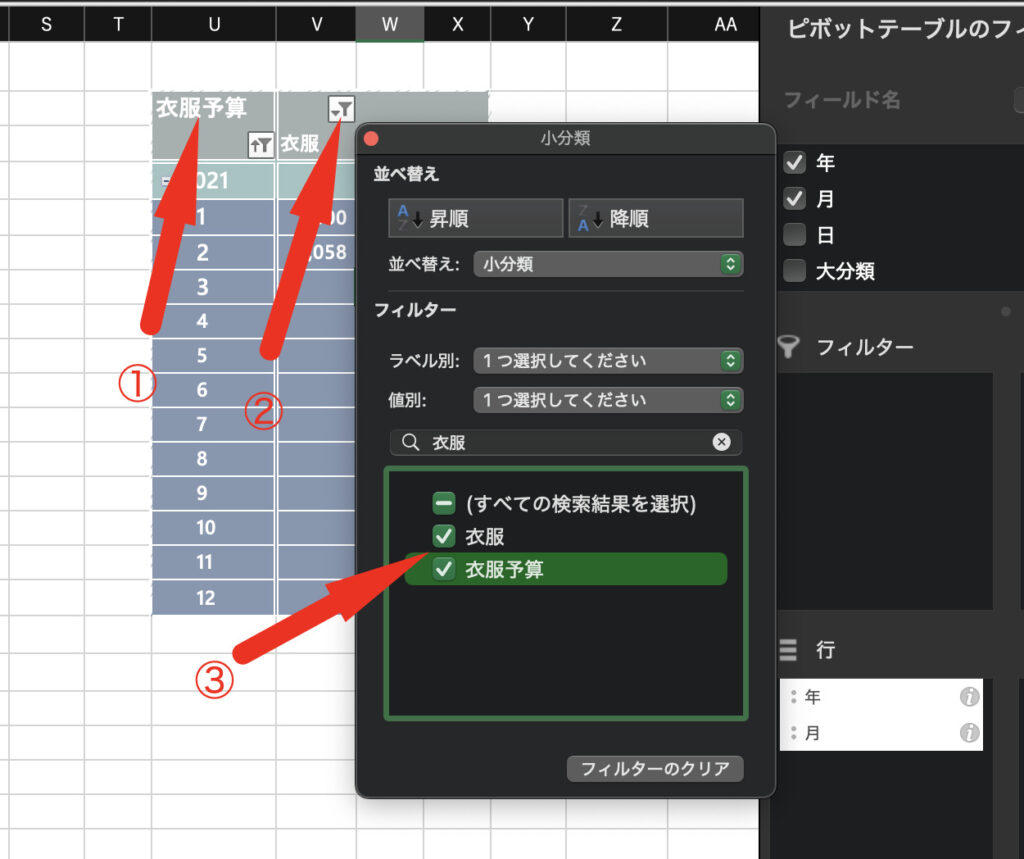Open the ラベル別 filter dropdown
This screenshot has width=1024, height=859.
click(x=608, y=360)
